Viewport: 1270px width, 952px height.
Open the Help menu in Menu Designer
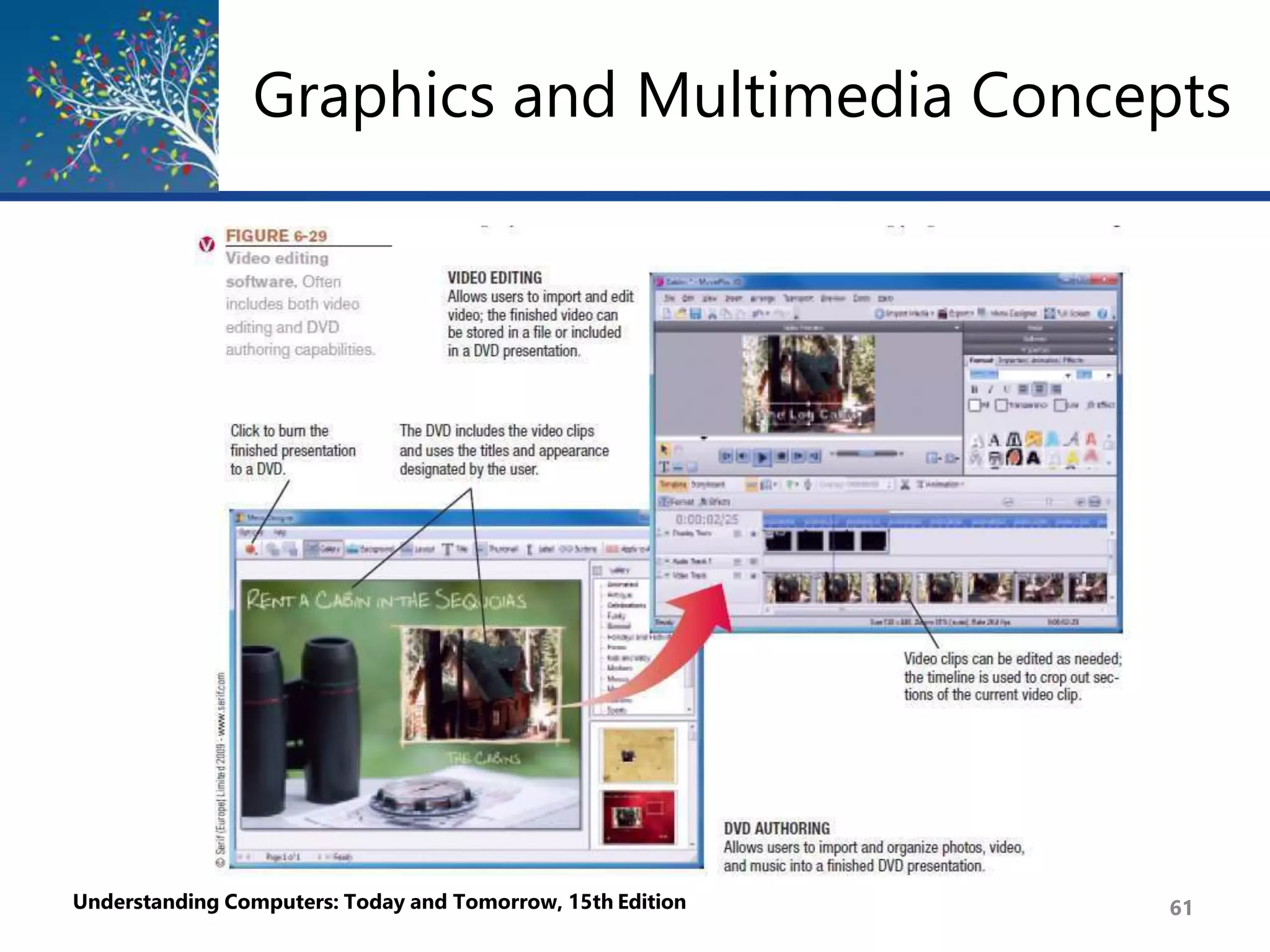280,532
